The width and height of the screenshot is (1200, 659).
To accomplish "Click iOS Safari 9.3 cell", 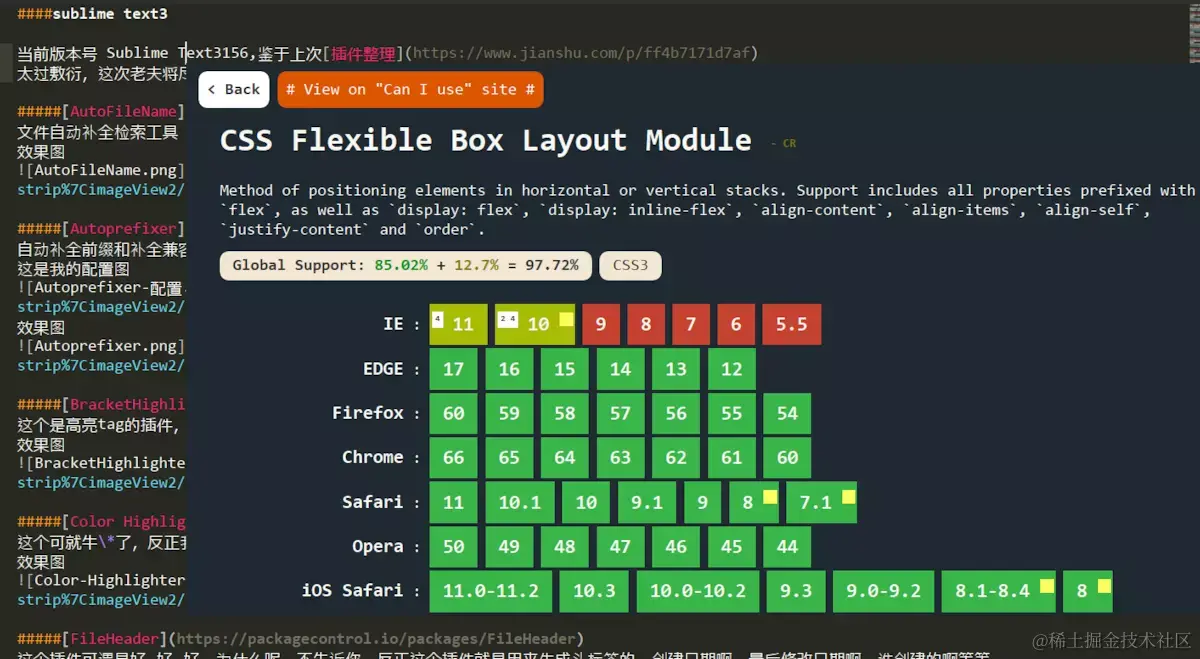I will pos(796,591).
